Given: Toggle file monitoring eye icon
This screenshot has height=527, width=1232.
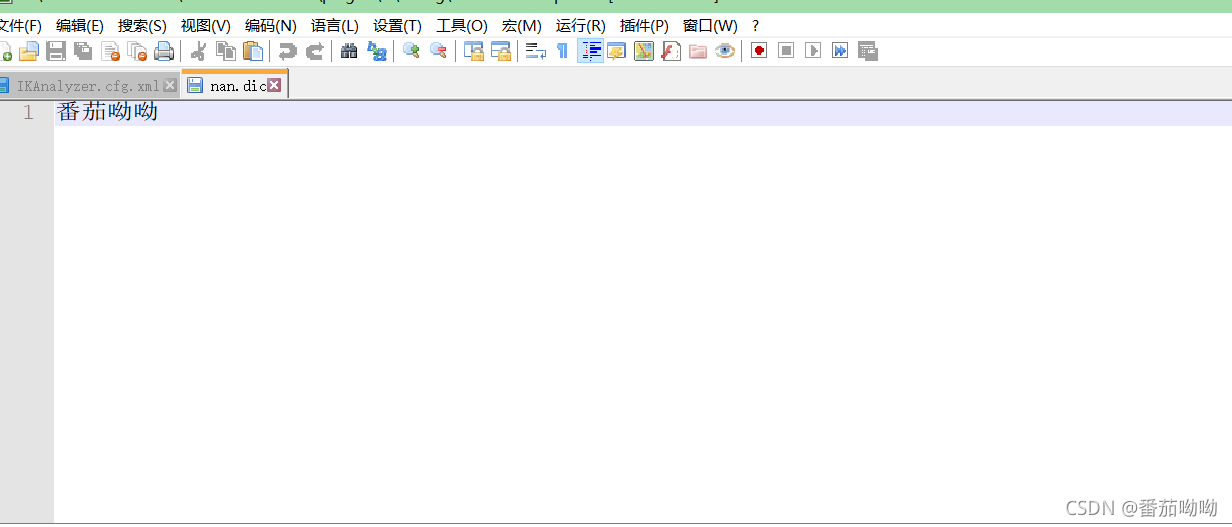Looking at the screenshot, I should pos(725,51).
